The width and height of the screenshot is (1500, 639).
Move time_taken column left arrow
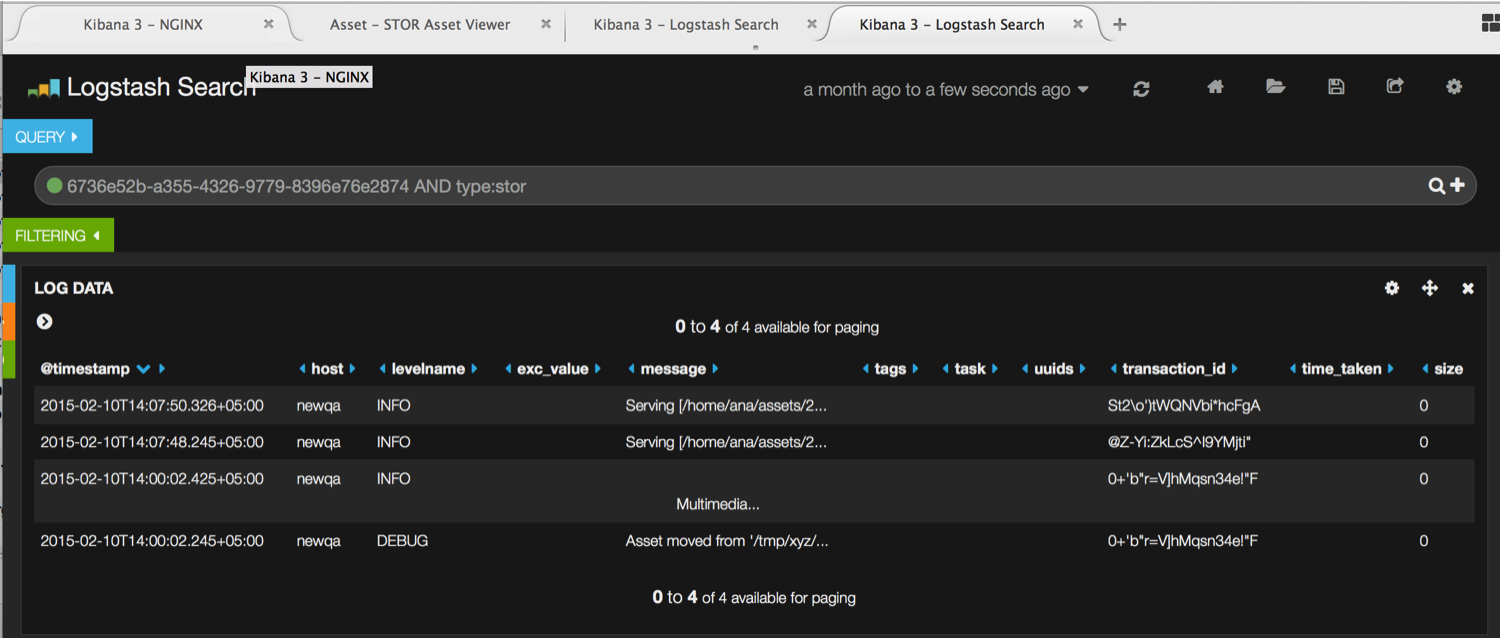coord(1293,369)
